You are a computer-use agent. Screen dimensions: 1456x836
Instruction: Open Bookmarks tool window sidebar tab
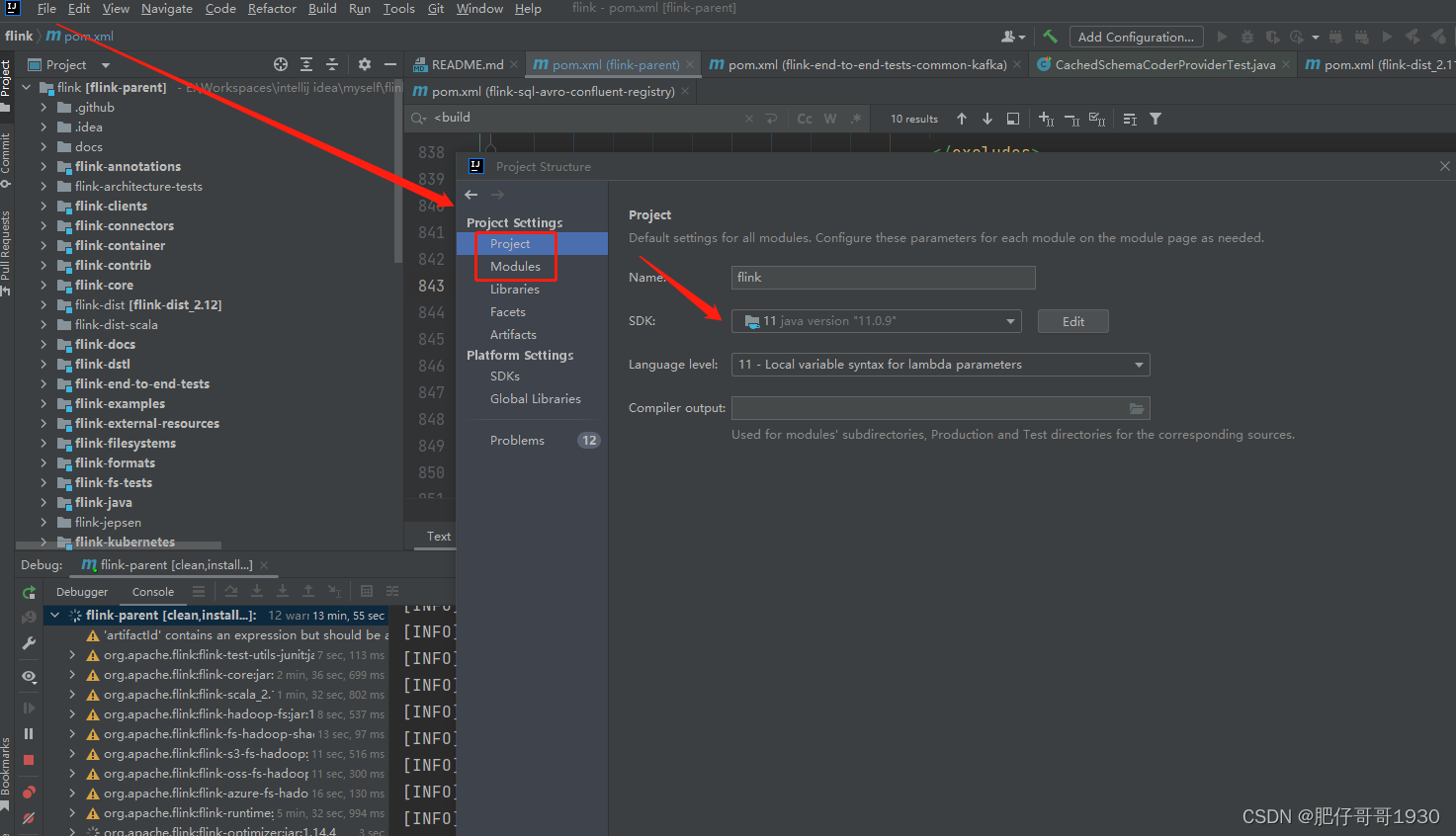[7, 774]
